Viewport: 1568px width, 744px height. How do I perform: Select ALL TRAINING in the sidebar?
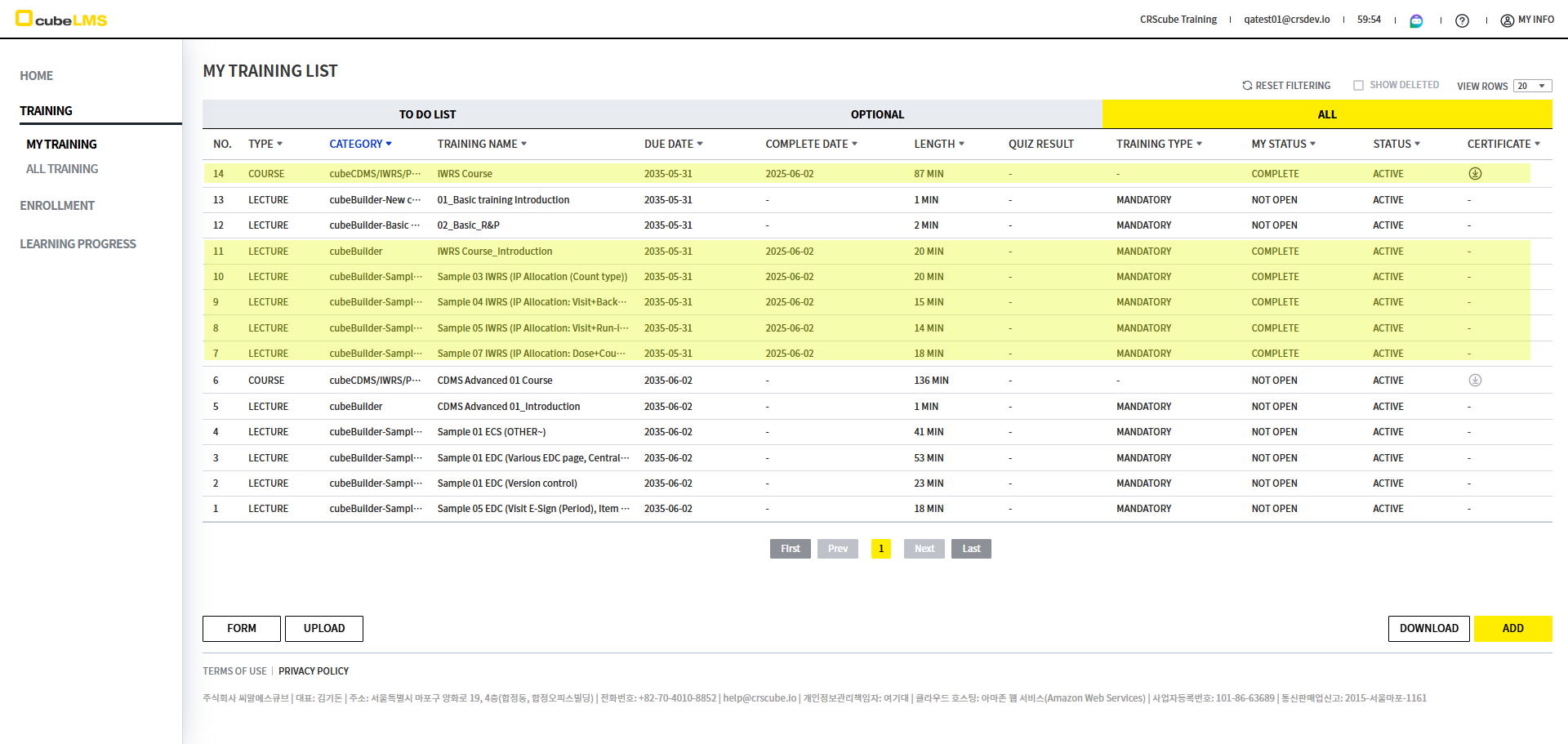62,169
